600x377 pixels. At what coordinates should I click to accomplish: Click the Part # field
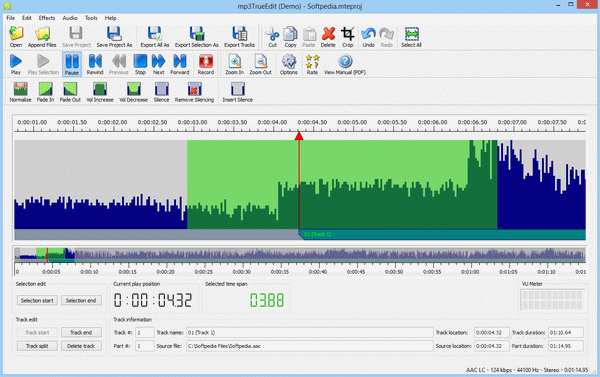[x=144, y=346]
